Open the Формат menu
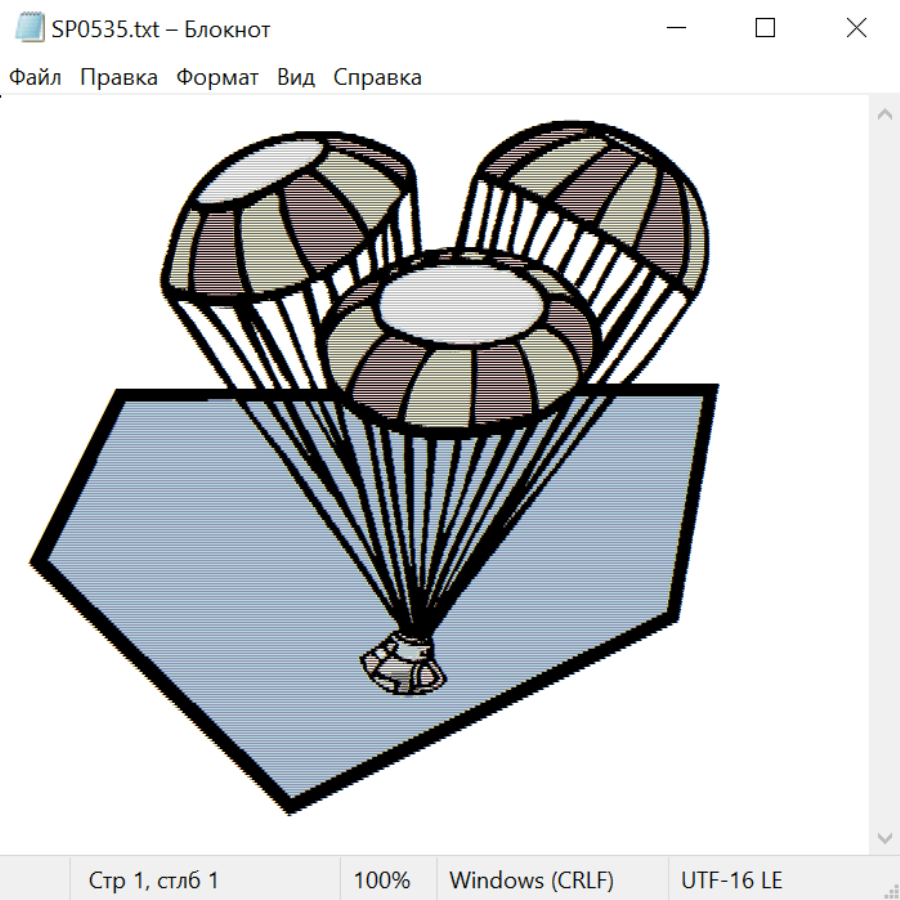 (217, 78)
